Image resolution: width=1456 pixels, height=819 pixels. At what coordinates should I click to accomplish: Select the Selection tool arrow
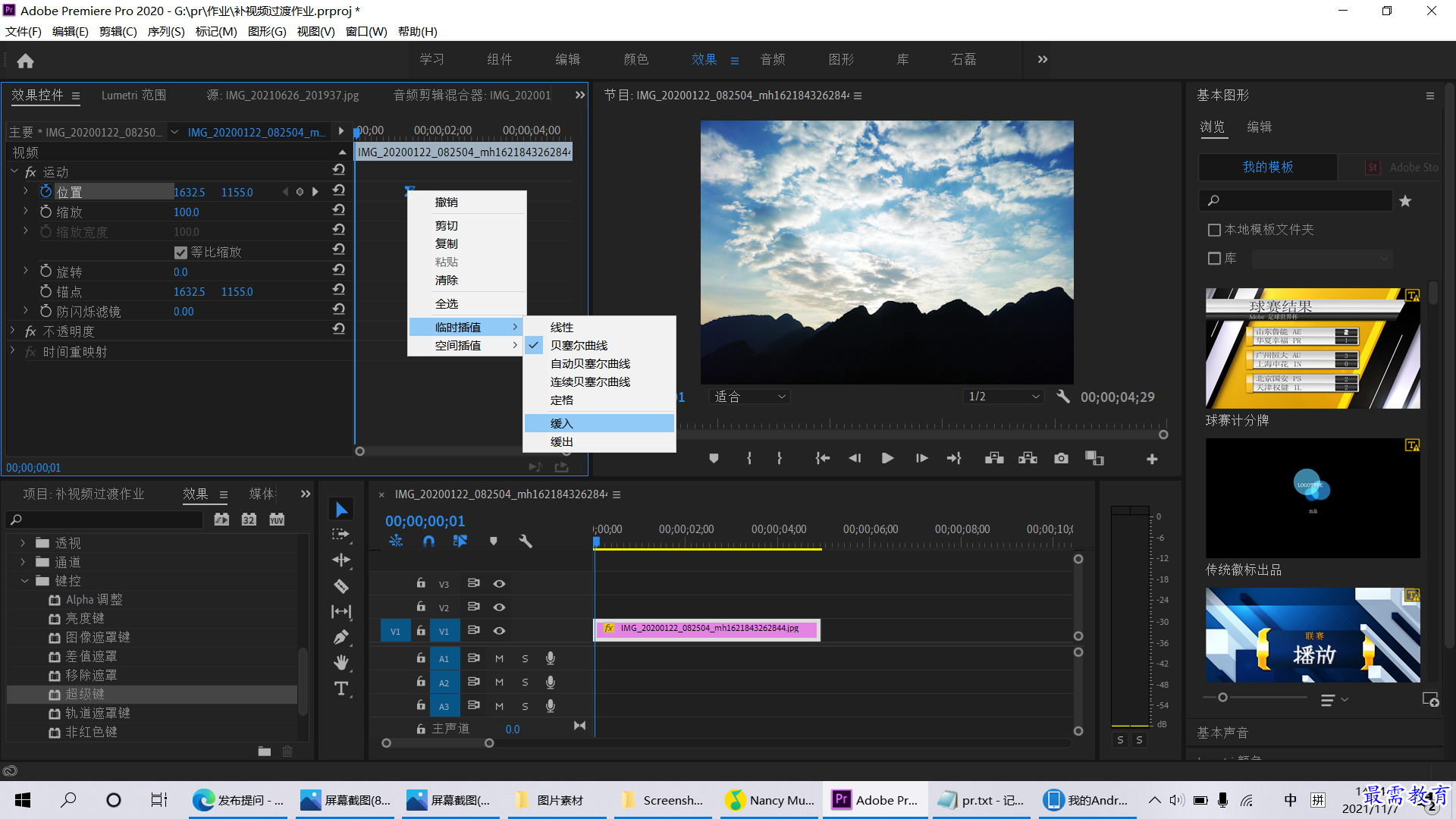(341, 510)
